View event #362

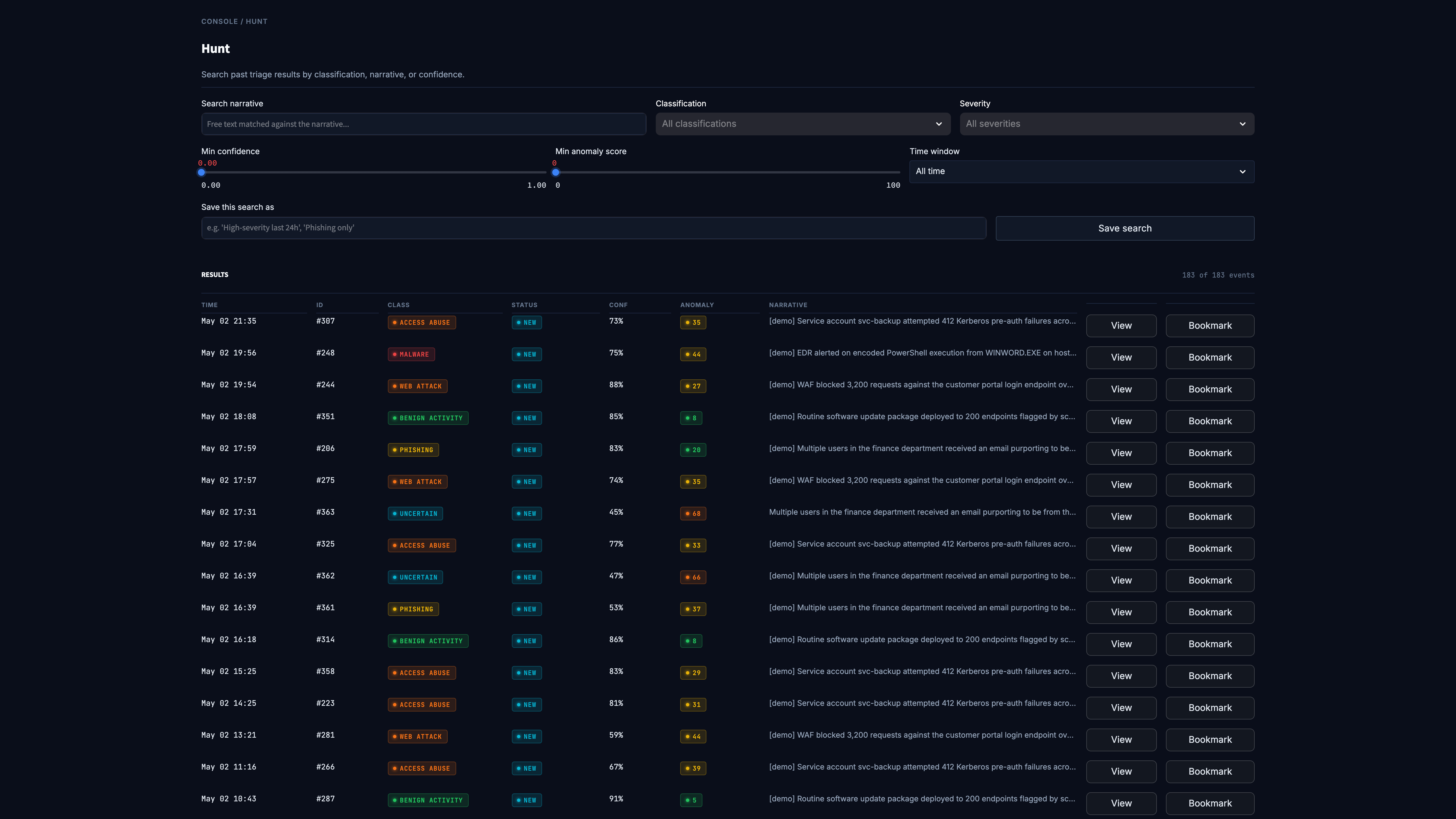click(1121, 580)
